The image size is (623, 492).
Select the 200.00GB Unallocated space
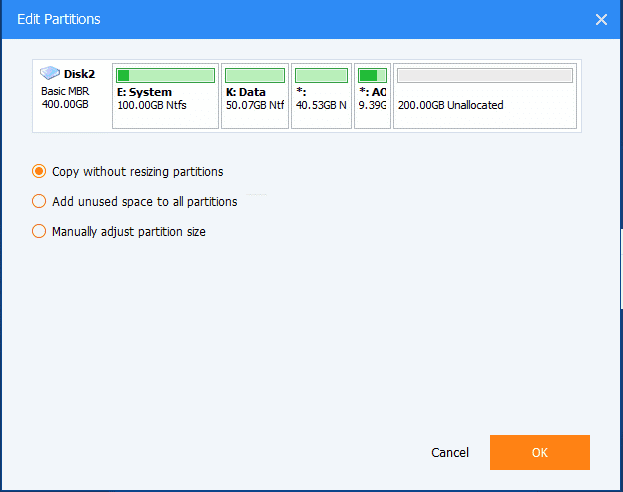[x=484, y=96]
